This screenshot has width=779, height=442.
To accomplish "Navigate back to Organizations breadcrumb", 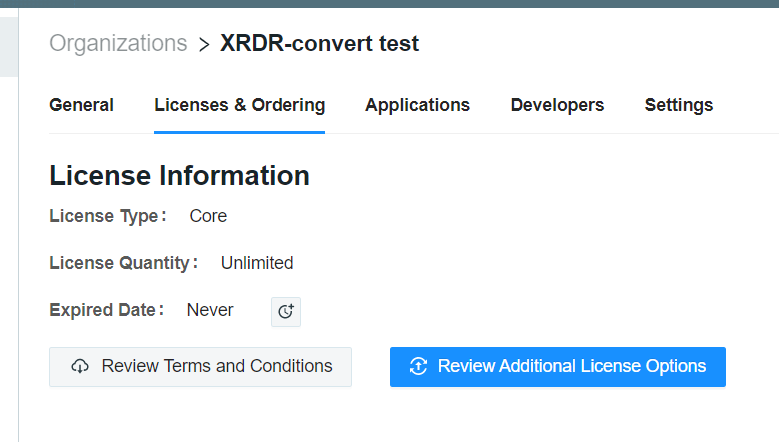I will [118, 44].
